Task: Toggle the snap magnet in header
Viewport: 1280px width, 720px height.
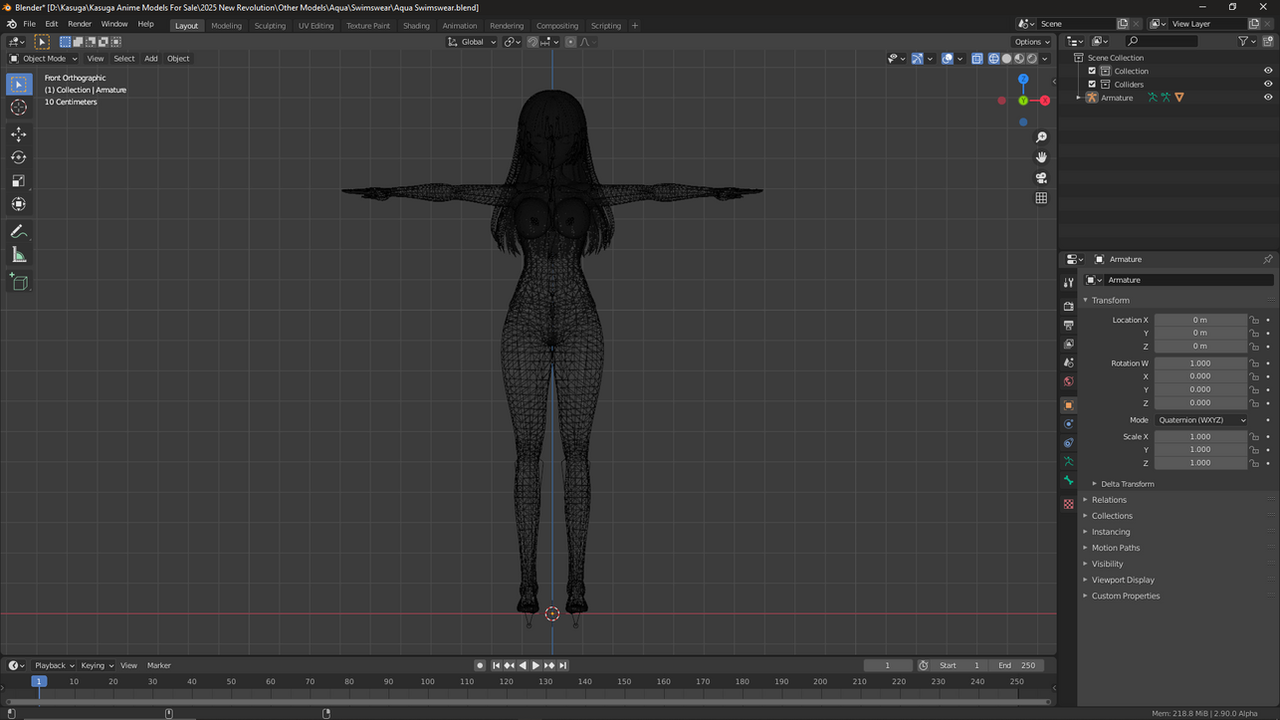Action: coord(533,42)
